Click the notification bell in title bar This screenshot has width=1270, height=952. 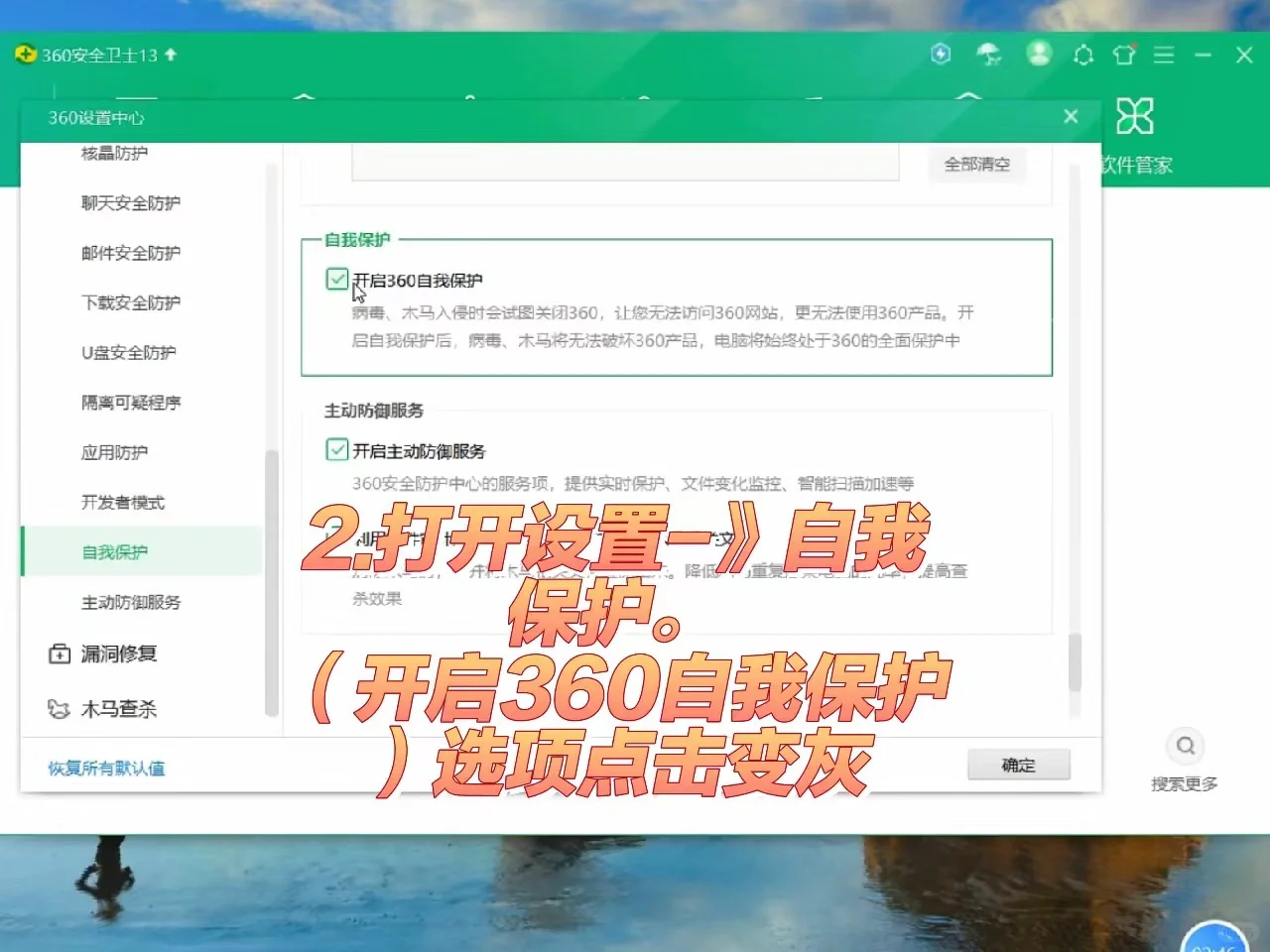1083,55
